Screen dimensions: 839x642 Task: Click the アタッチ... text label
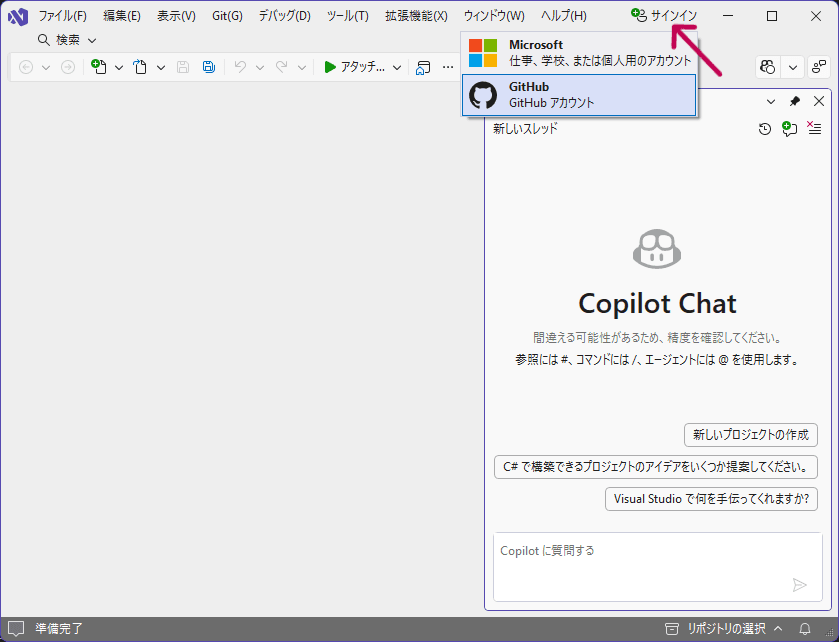tap(363, 67)
